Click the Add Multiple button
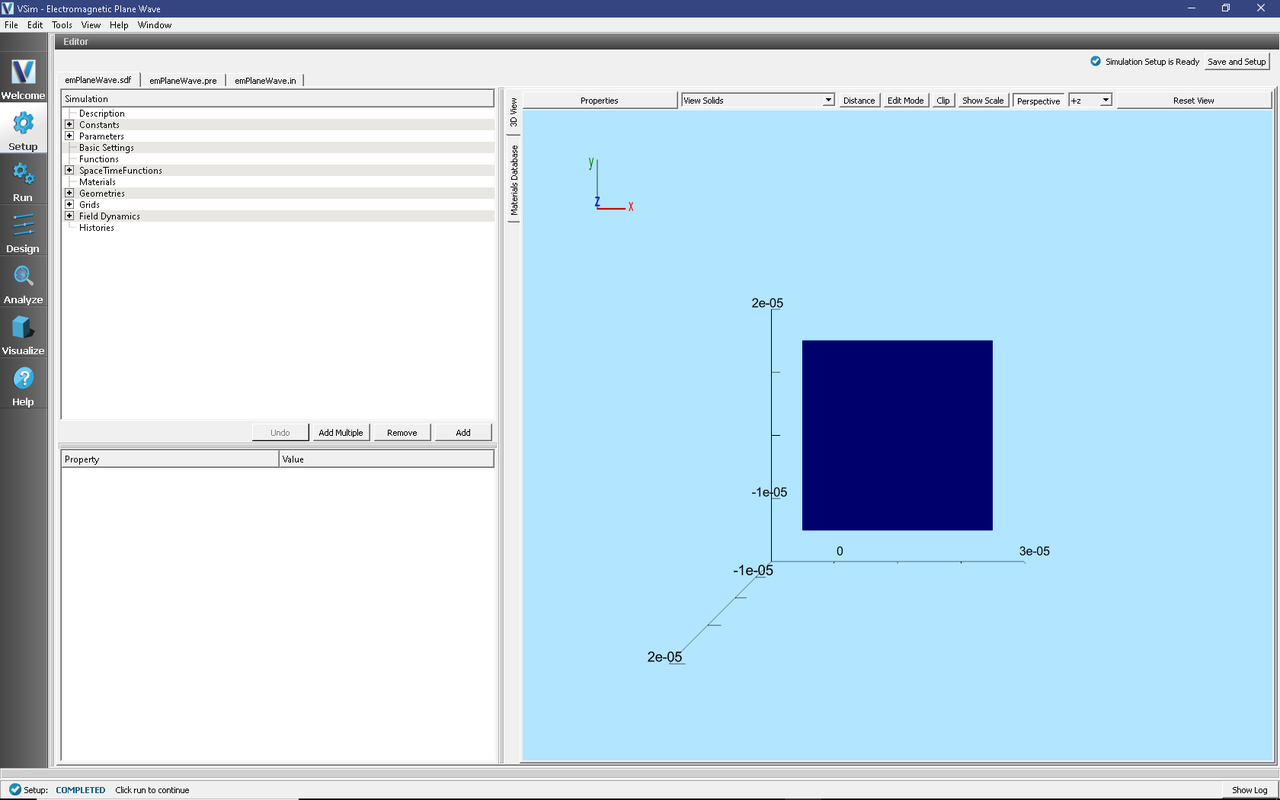Image resolution: width=1280 pixels, height=800 pixels. 340,432
